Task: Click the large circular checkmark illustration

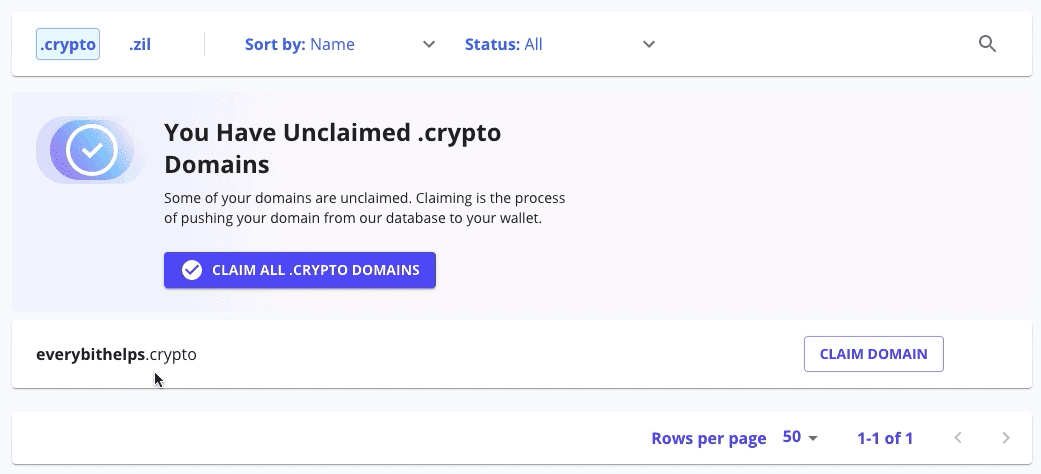Action: 92,150
